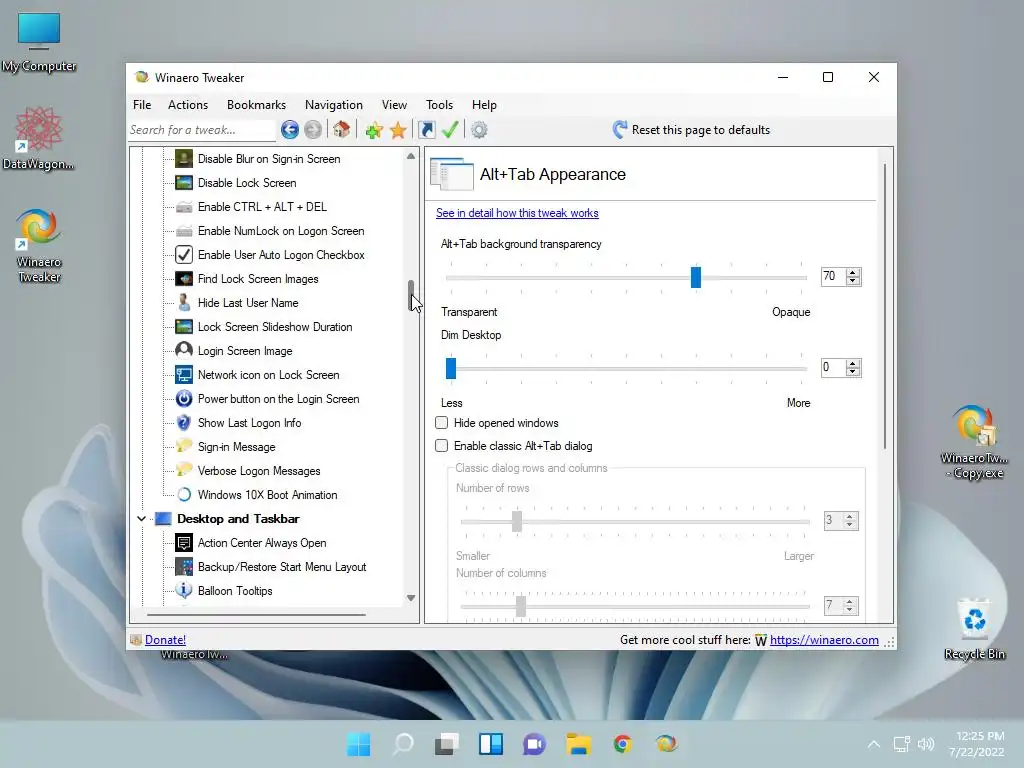Open the Winaero Tweaker desktop shortcut
Image resolution: width=1024 pixels, height=768 pixels.
pyautogui.click(x=39, y=245)
